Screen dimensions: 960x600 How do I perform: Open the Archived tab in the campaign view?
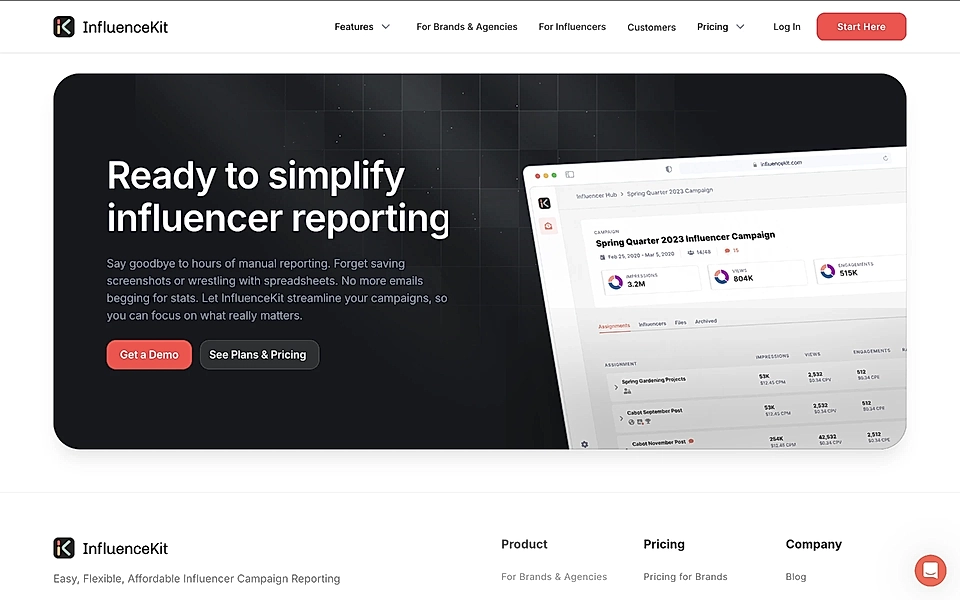[705, 321]
